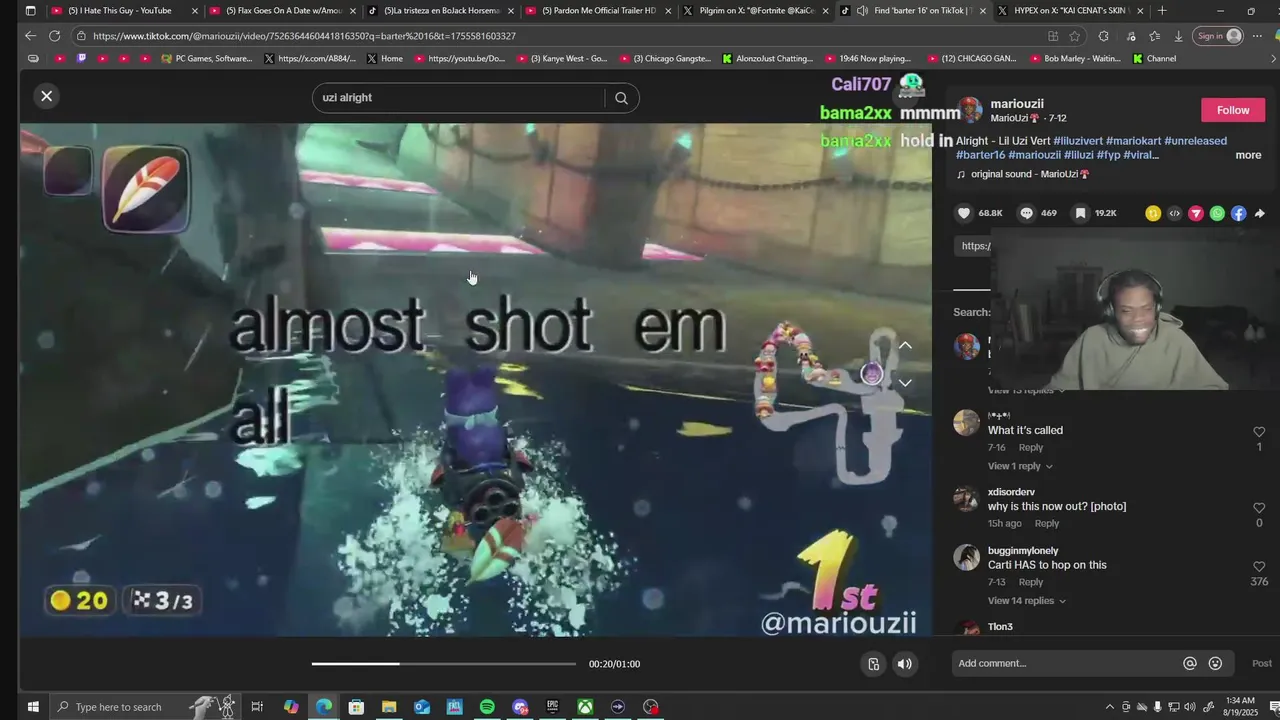
Task: Open Epic Games Launcher from taskbar
Action: (552, 707)
